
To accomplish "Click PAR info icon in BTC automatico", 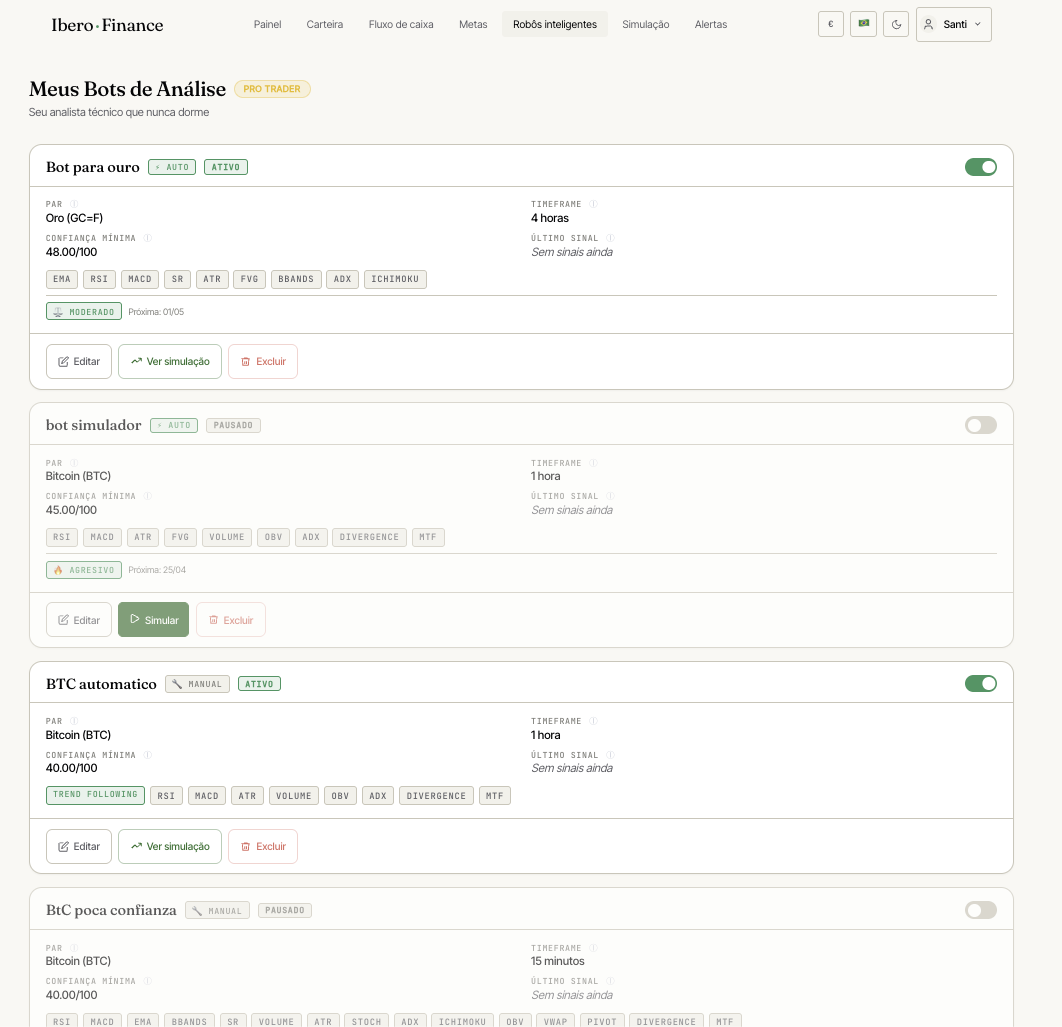I will coord(74,721).
